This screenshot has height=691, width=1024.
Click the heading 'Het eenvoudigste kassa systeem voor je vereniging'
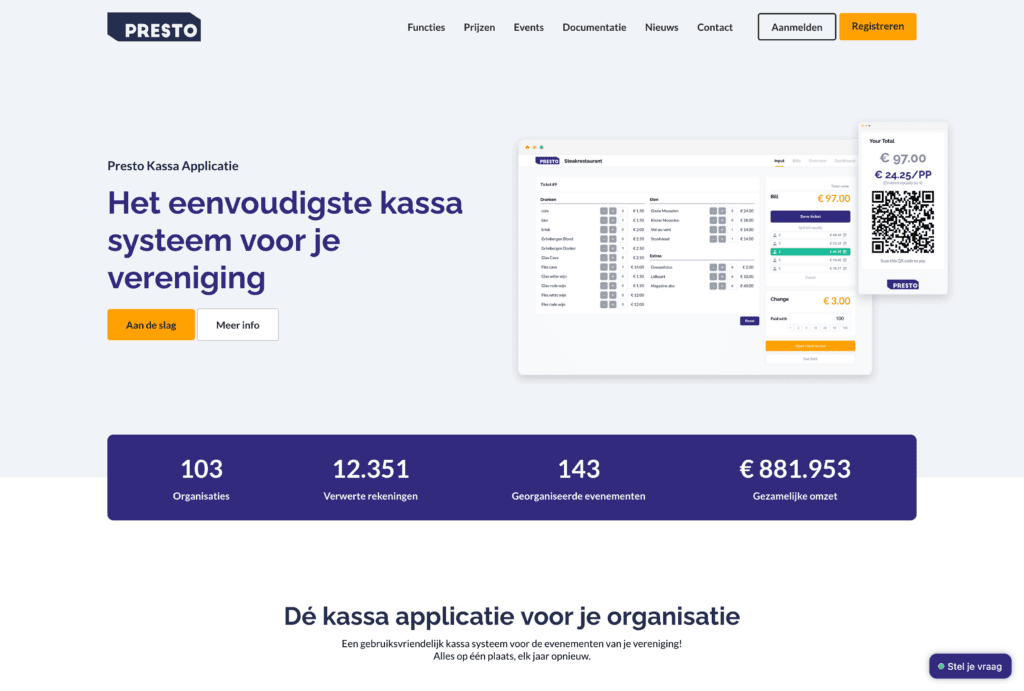(x=285, y=240)
